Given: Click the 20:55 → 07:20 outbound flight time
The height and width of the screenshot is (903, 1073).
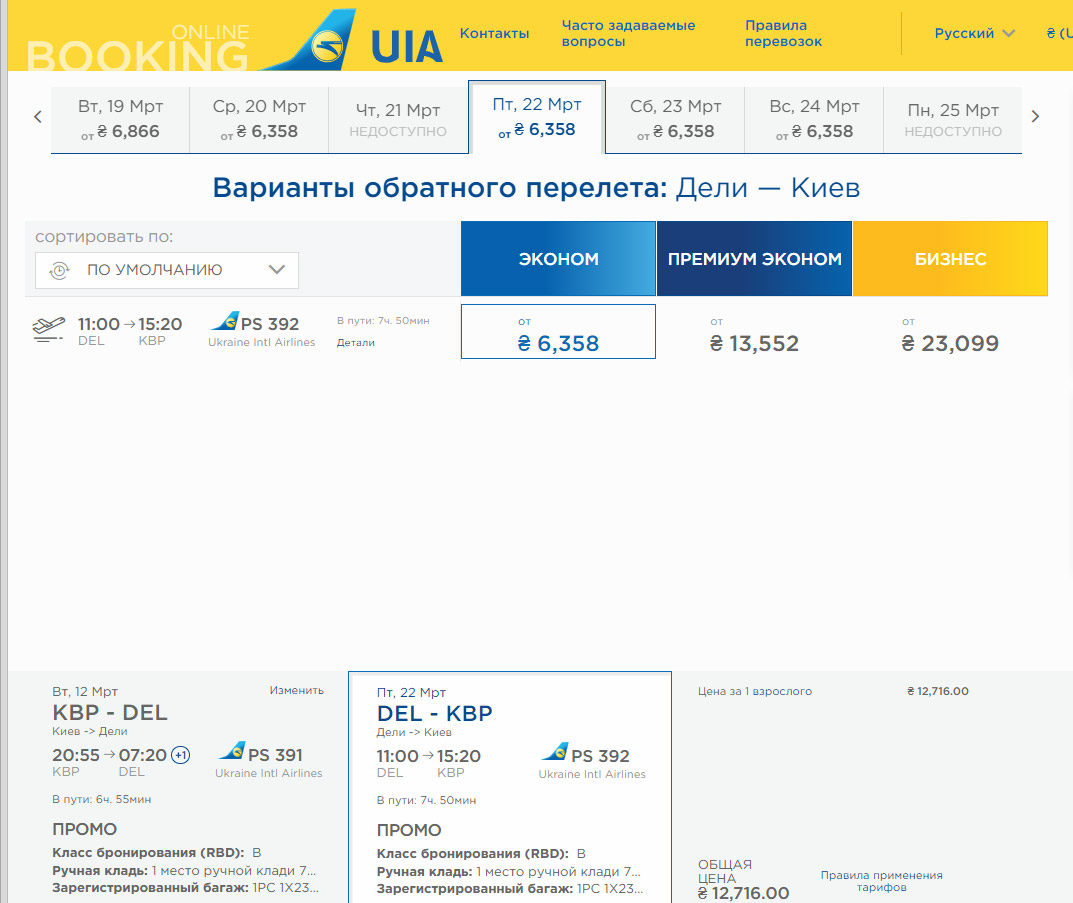Looking at the screenshot, I should point(109,755).
